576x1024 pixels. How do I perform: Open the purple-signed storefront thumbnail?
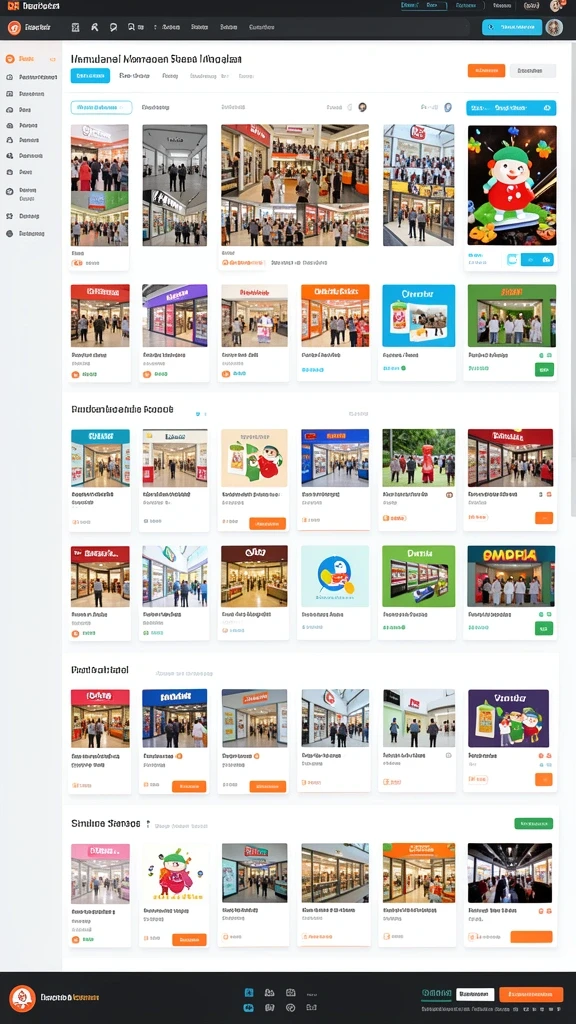[174, 315]
